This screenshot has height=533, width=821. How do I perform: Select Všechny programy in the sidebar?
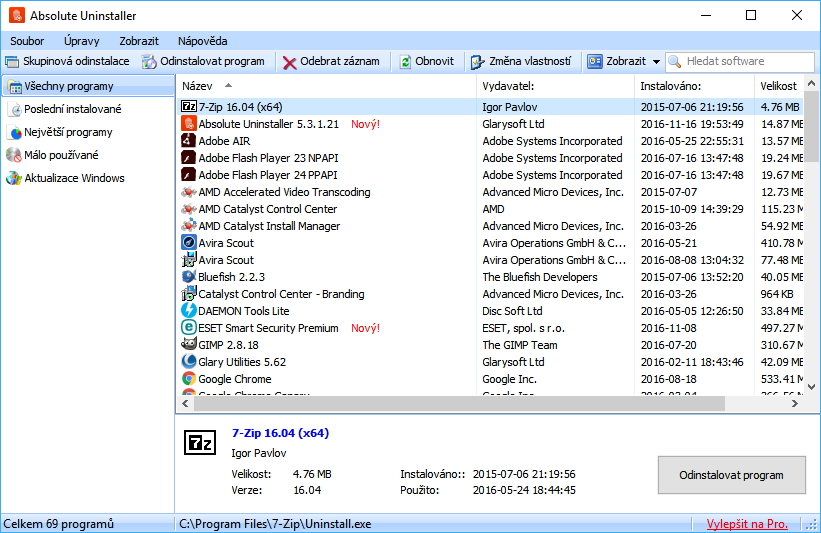[x=88, y=86]
